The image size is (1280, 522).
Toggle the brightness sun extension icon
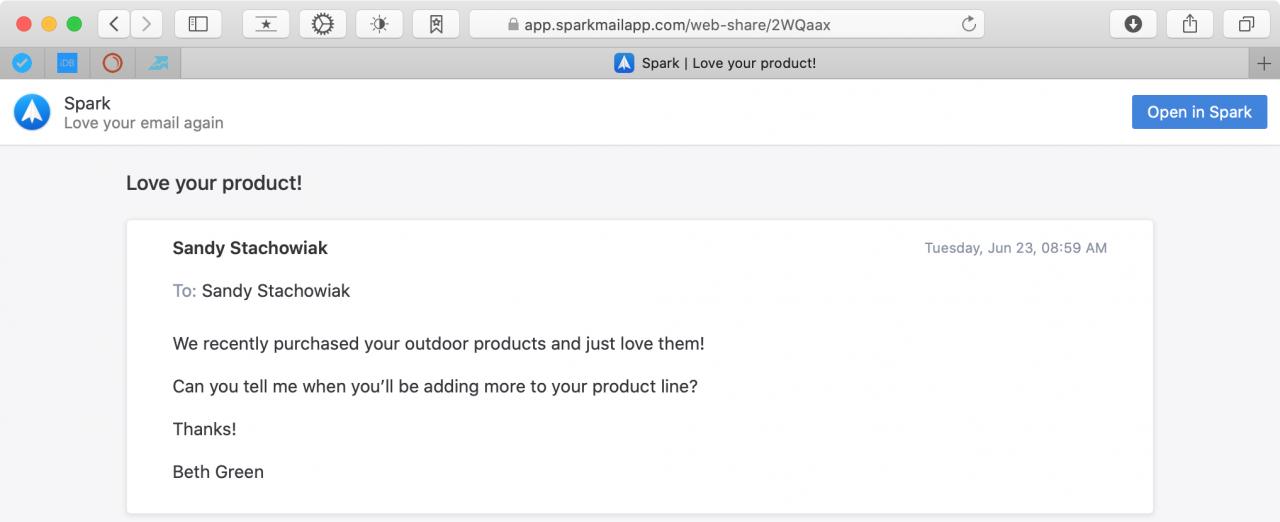click(x=379, y=24)
